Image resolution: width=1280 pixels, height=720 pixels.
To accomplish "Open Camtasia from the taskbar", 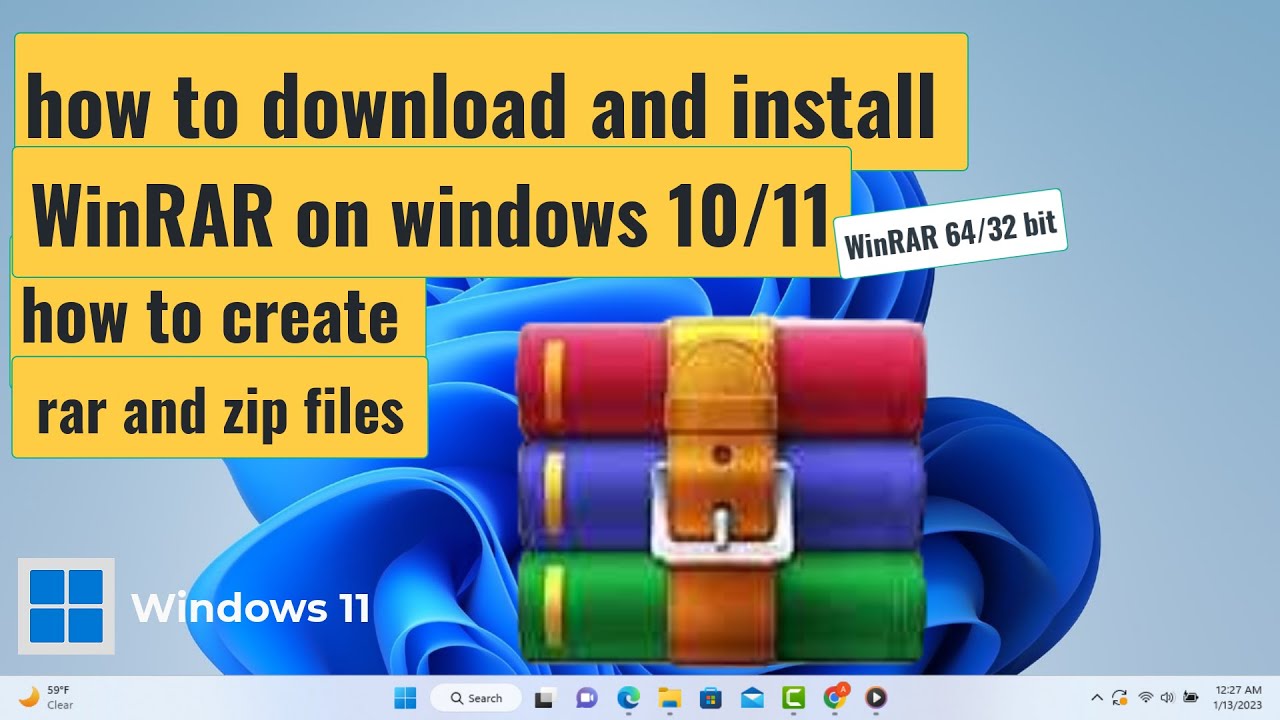I will pos(793,698).
